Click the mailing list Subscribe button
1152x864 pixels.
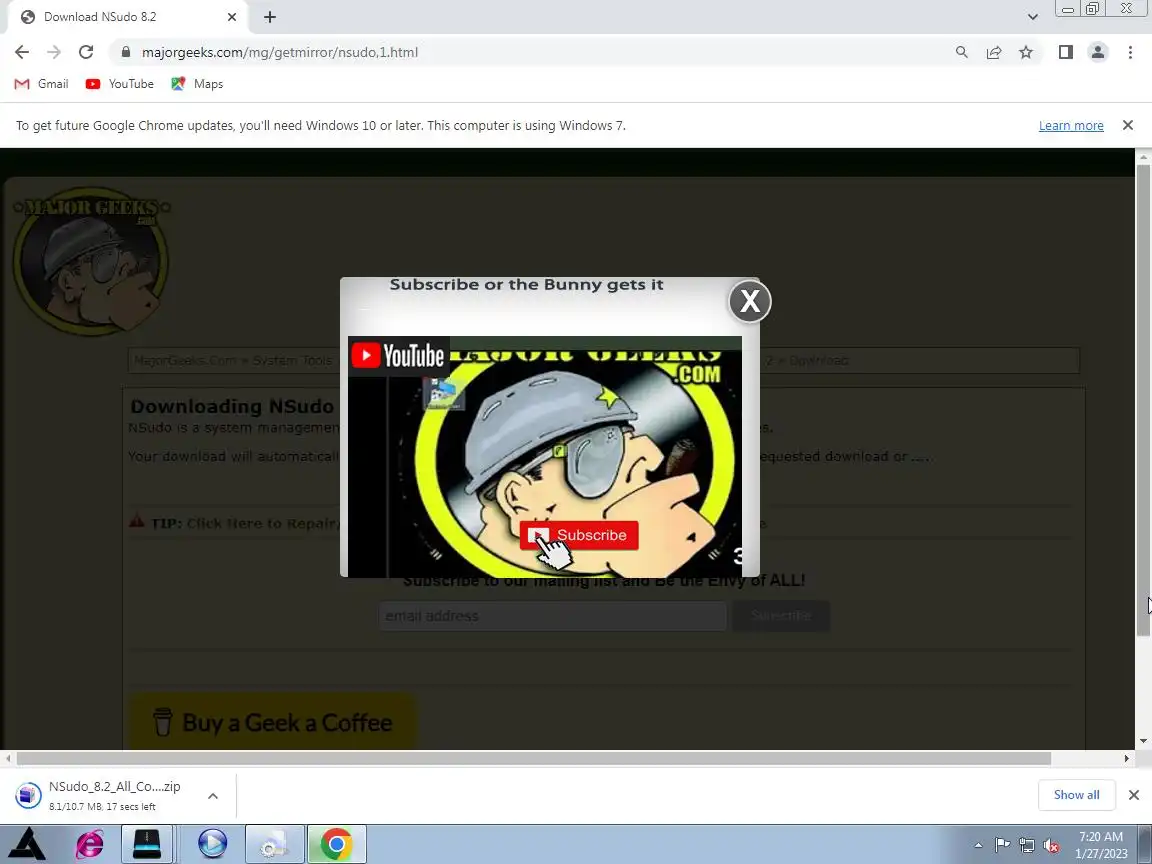tap(781, 616)
